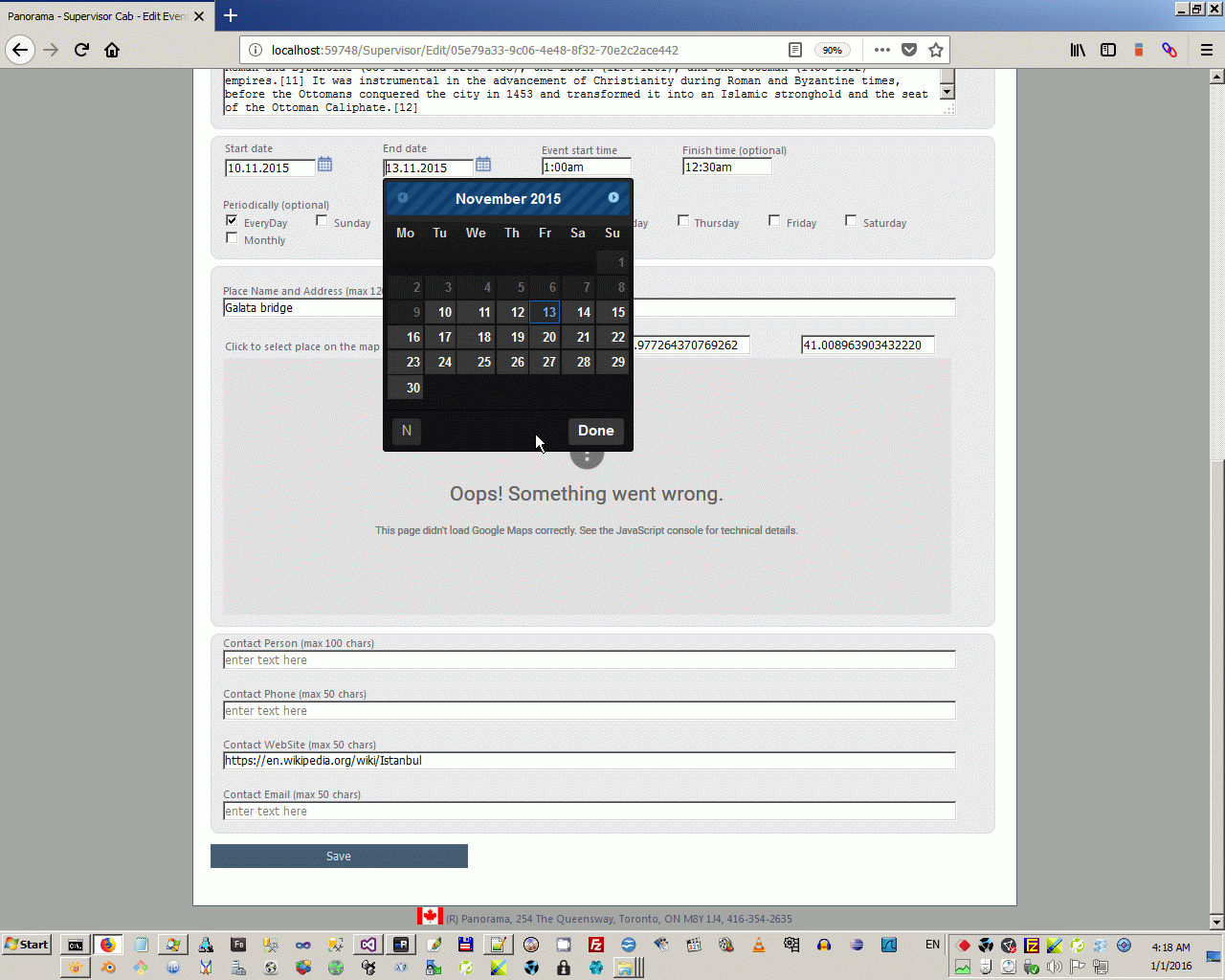
Task: Go to previous month in the calendar
Action: (x=403, y=197)
